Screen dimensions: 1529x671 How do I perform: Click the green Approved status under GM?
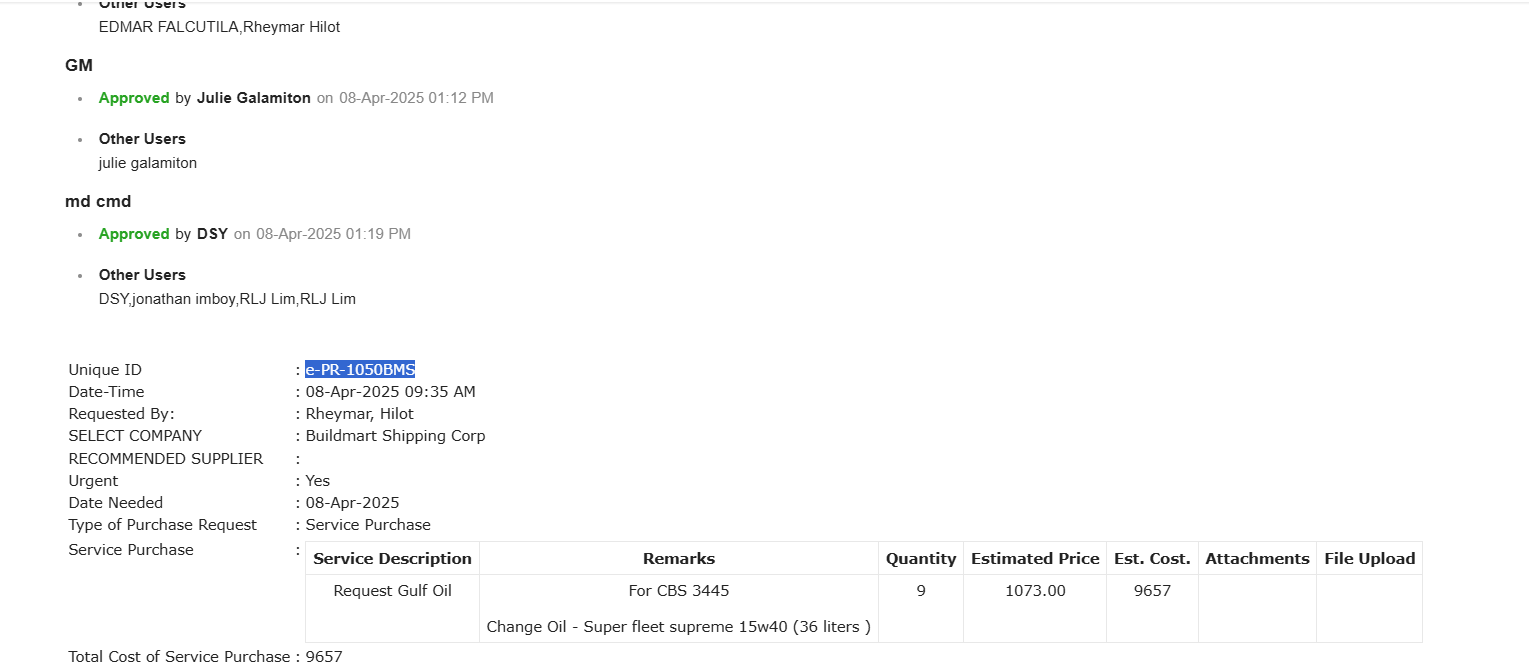pyautogui.click(x=134, y=98)
